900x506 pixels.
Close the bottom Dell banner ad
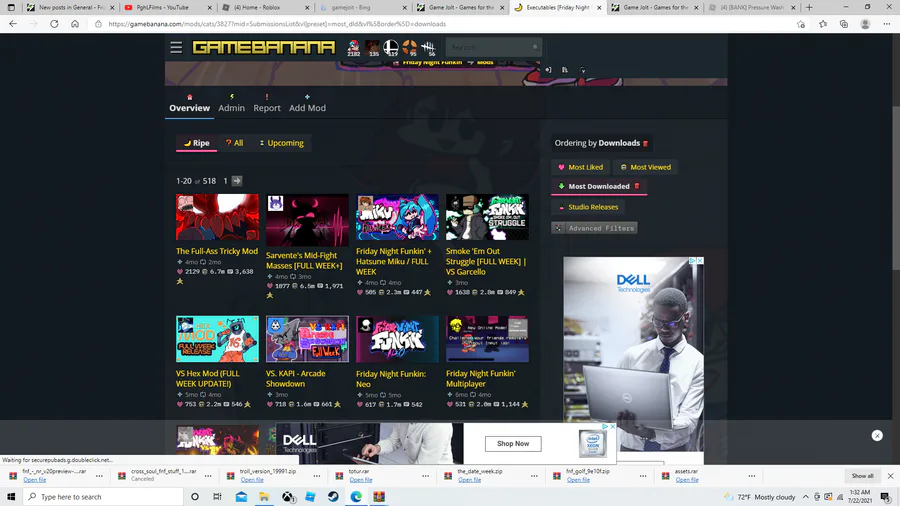pyautogui.click(x=612, y=427)
